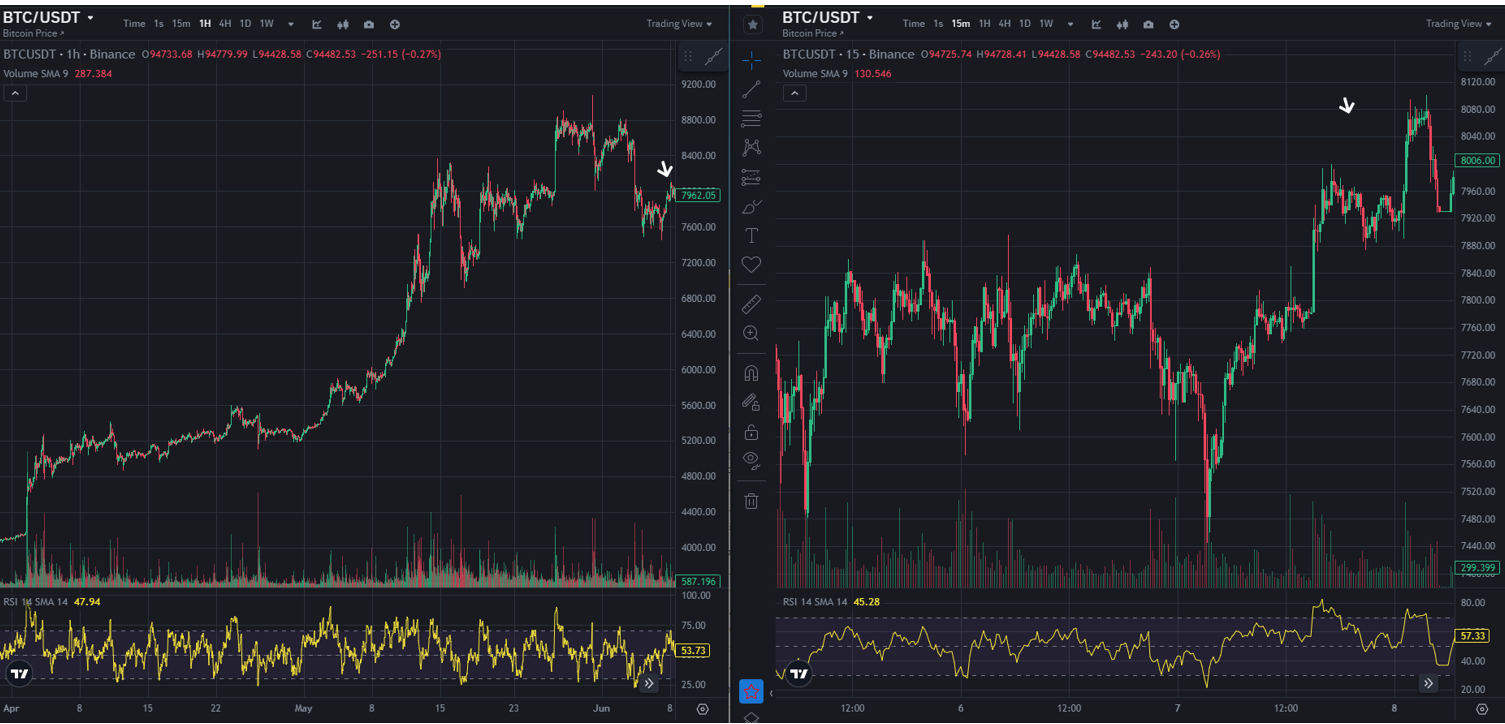Click star favorite icon beside right BTC/USDT
This screenshot has height=724, width=1505.
pos(753,23)
